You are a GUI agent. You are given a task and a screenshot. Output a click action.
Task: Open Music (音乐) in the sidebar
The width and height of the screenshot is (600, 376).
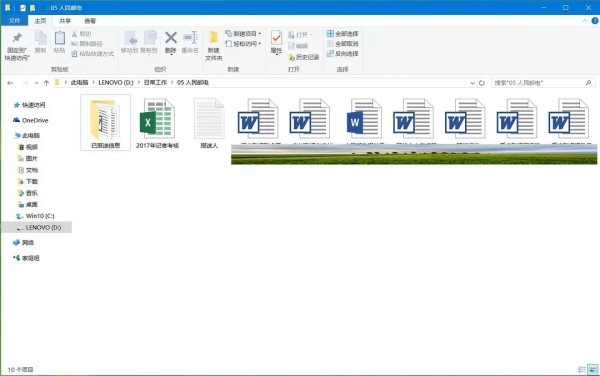pos(28,193)
